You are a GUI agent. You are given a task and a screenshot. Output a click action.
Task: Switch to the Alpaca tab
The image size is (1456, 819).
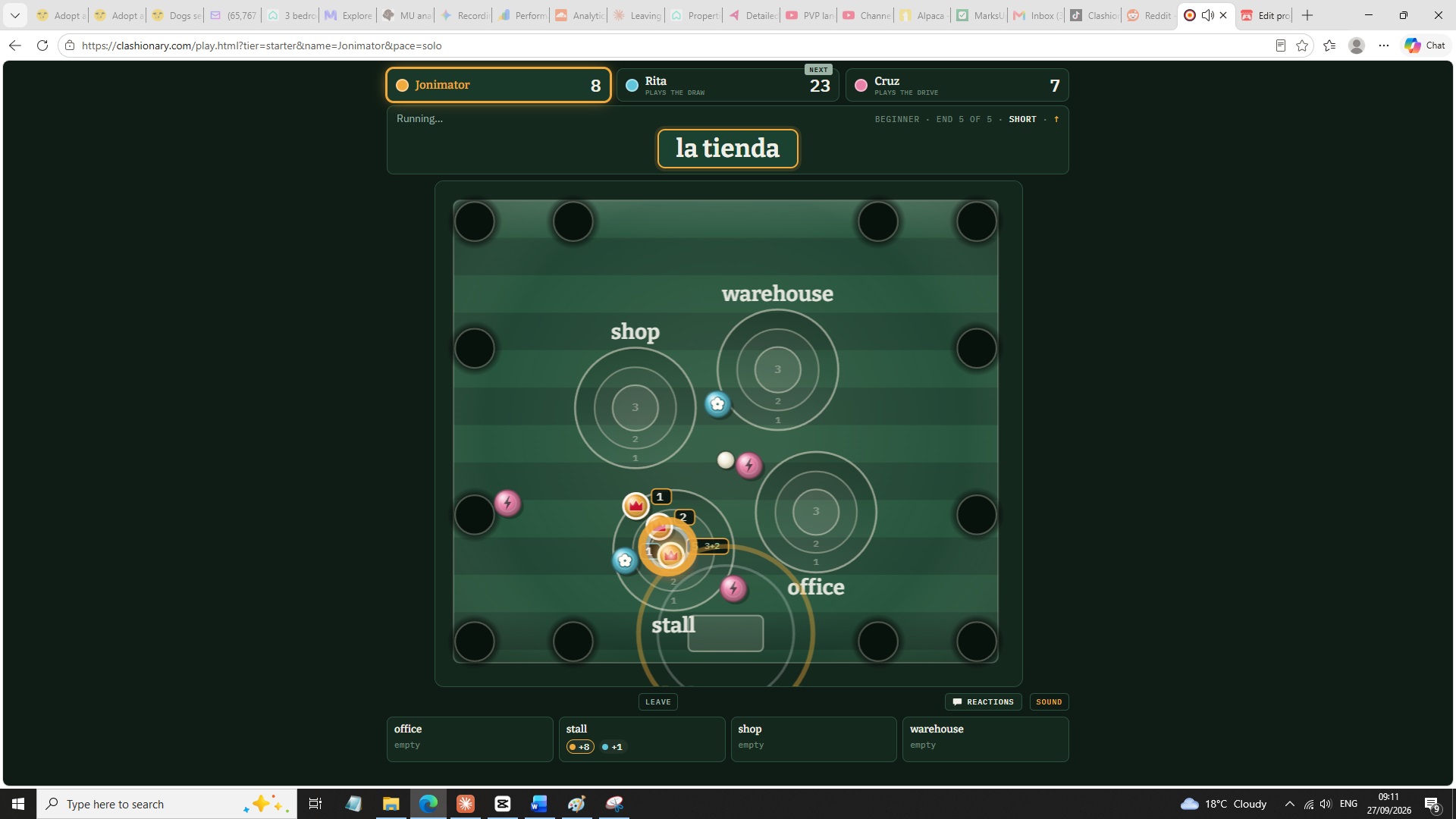click(922, 15)
